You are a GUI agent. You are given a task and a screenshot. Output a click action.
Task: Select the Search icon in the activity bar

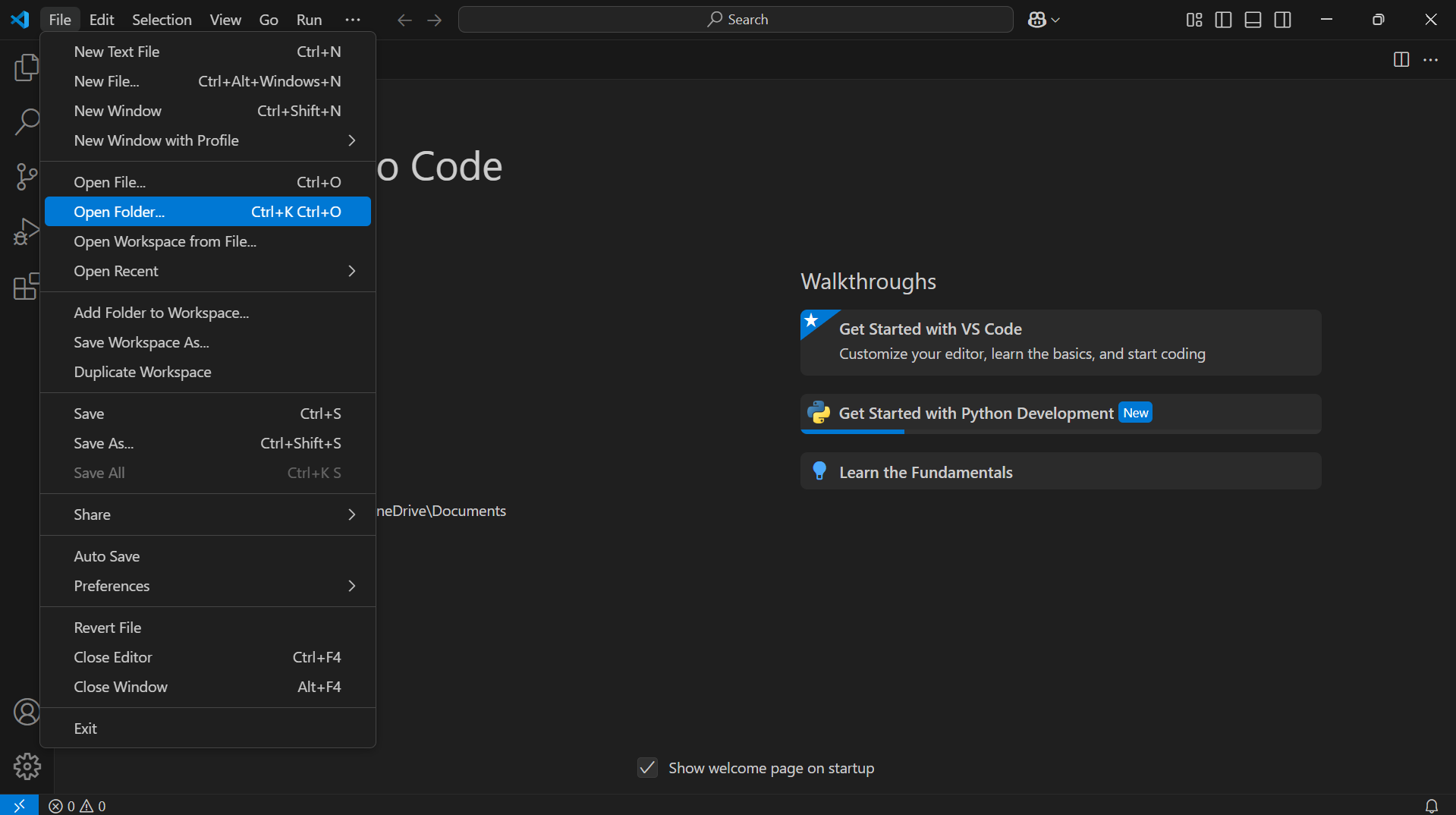pos(27,121)
